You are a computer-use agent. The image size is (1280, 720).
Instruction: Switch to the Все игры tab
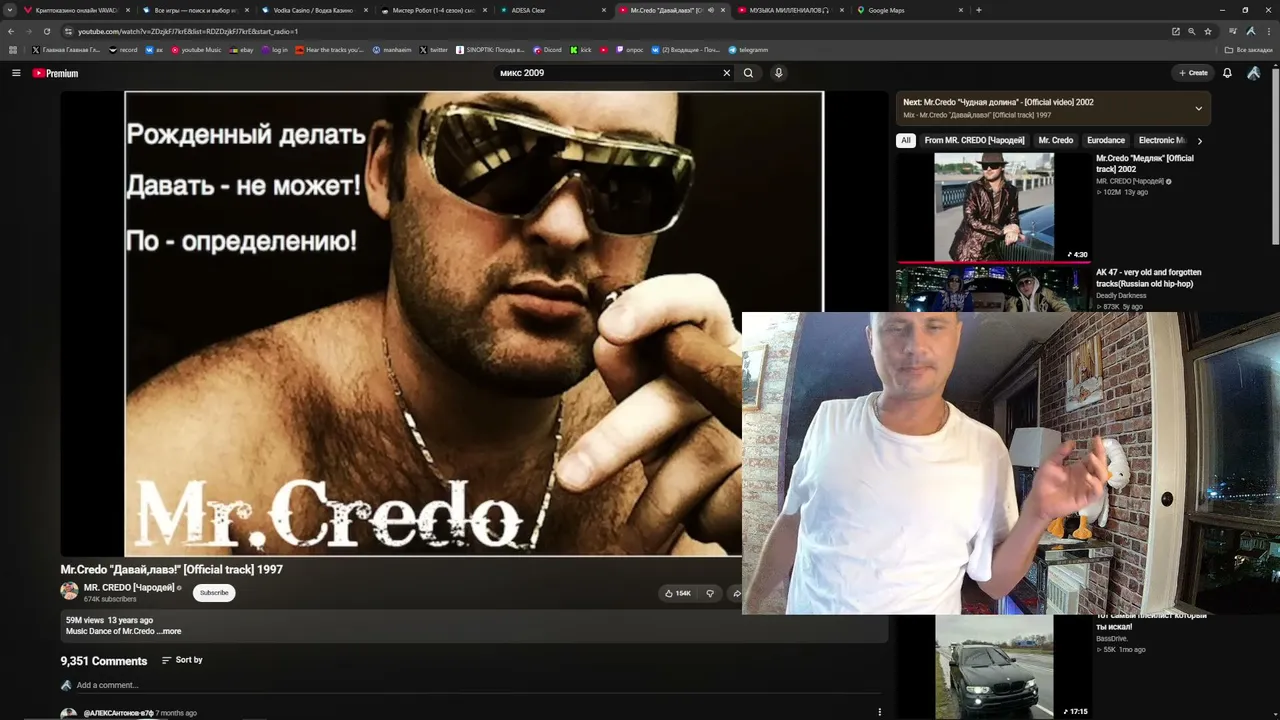pos(194,10)
